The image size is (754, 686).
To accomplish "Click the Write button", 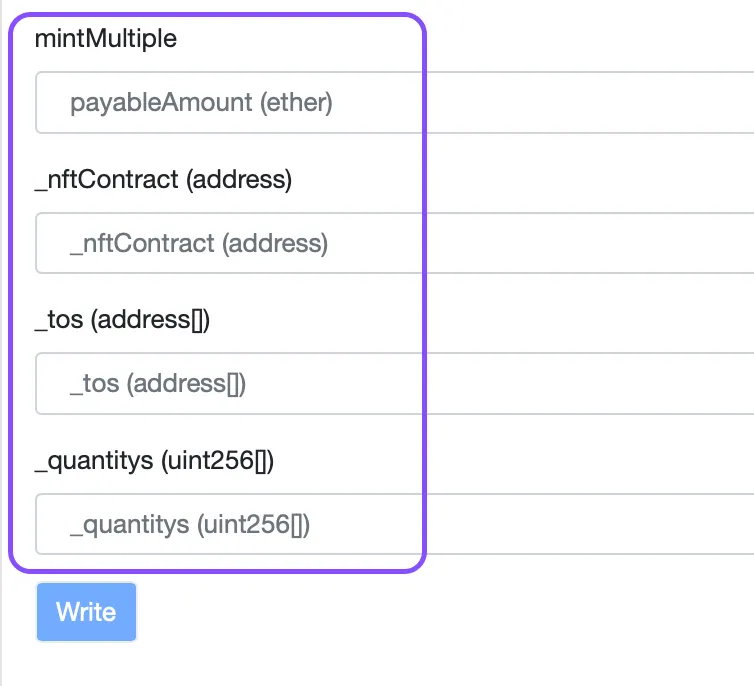I will [x=86, y=612].
